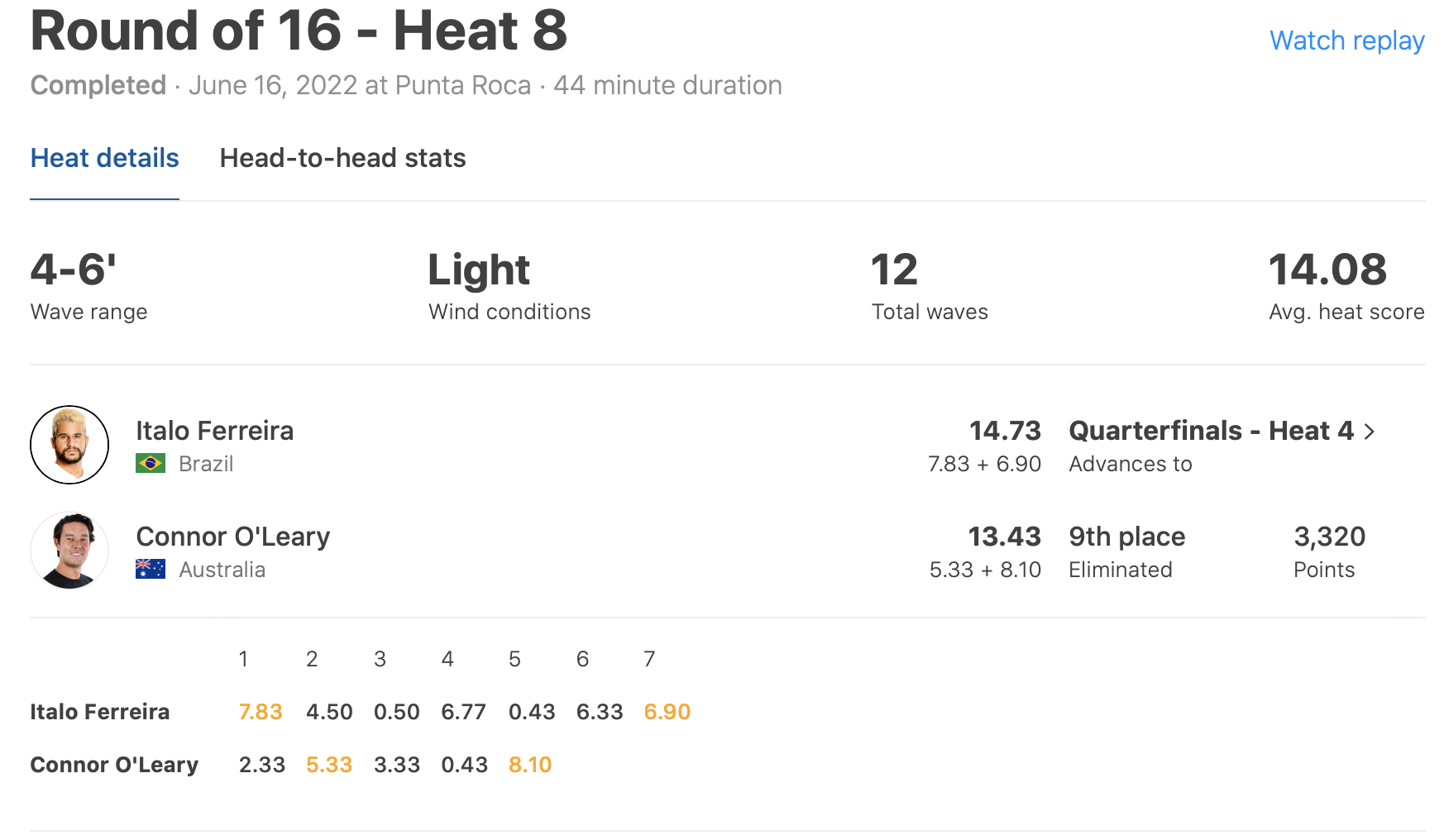
Task: Click Italo Ferreira's 7.83 wave score
Action: (261, 712)
